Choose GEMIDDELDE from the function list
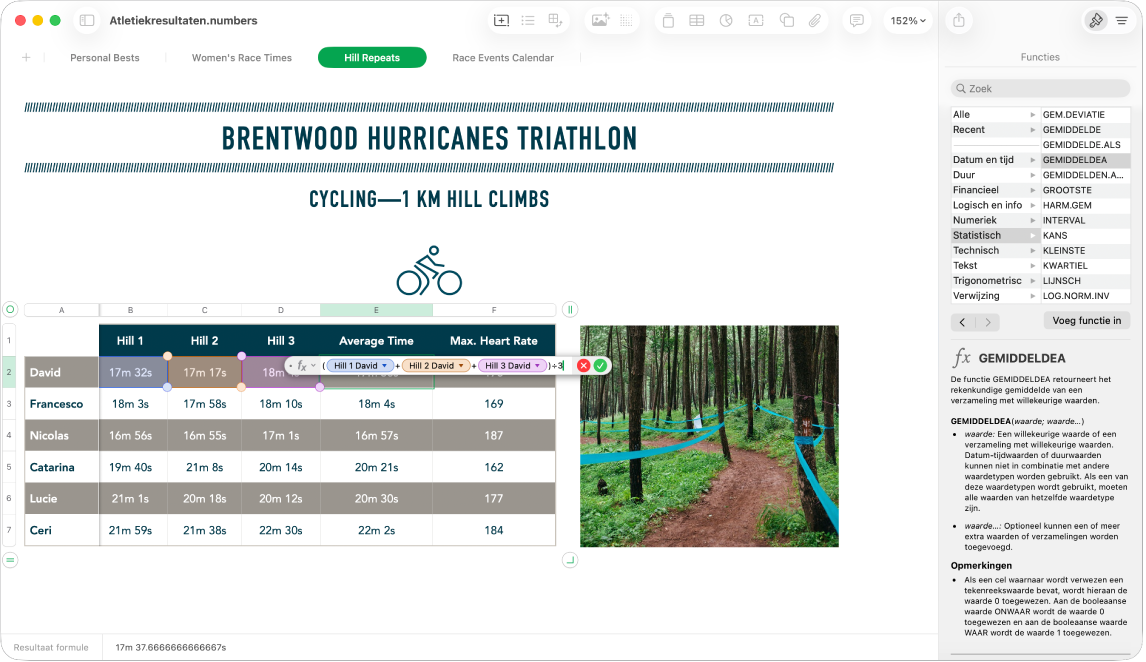 point(1071,129)
